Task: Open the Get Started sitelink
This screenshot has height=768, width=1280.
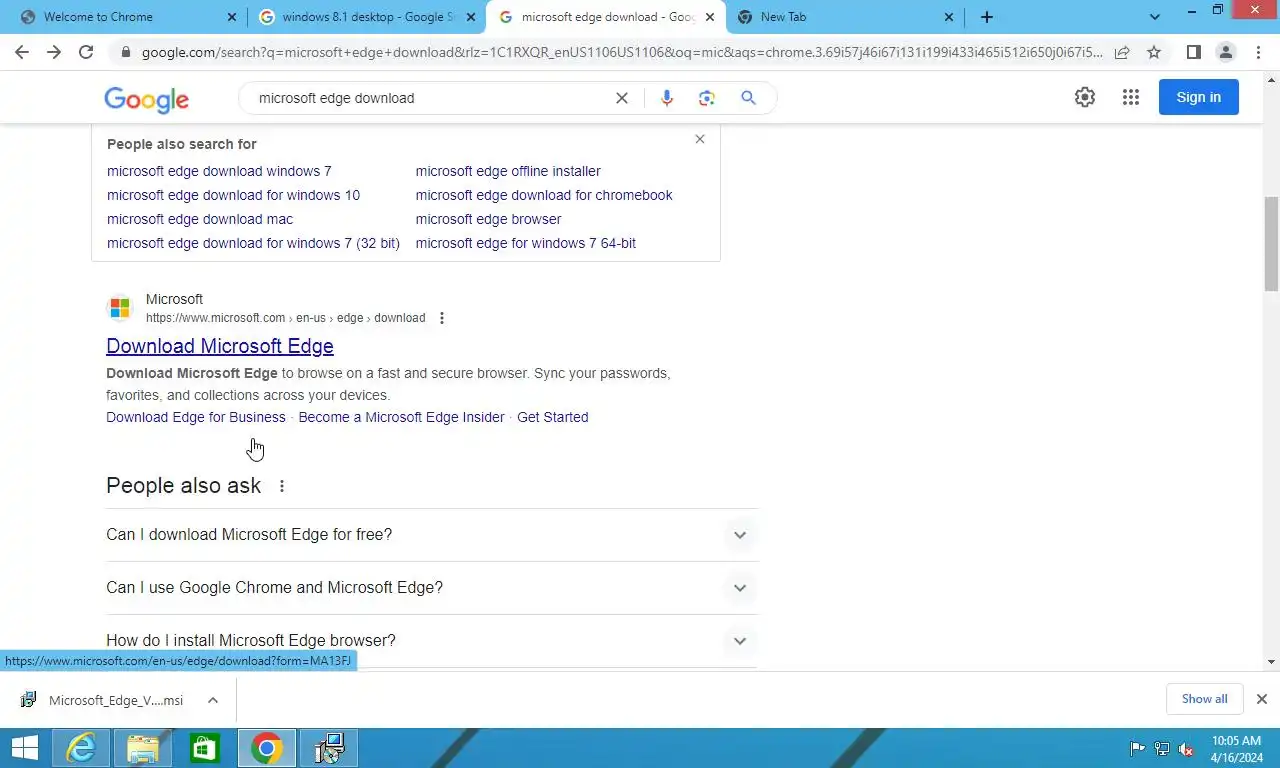Action: coord(552,417)
